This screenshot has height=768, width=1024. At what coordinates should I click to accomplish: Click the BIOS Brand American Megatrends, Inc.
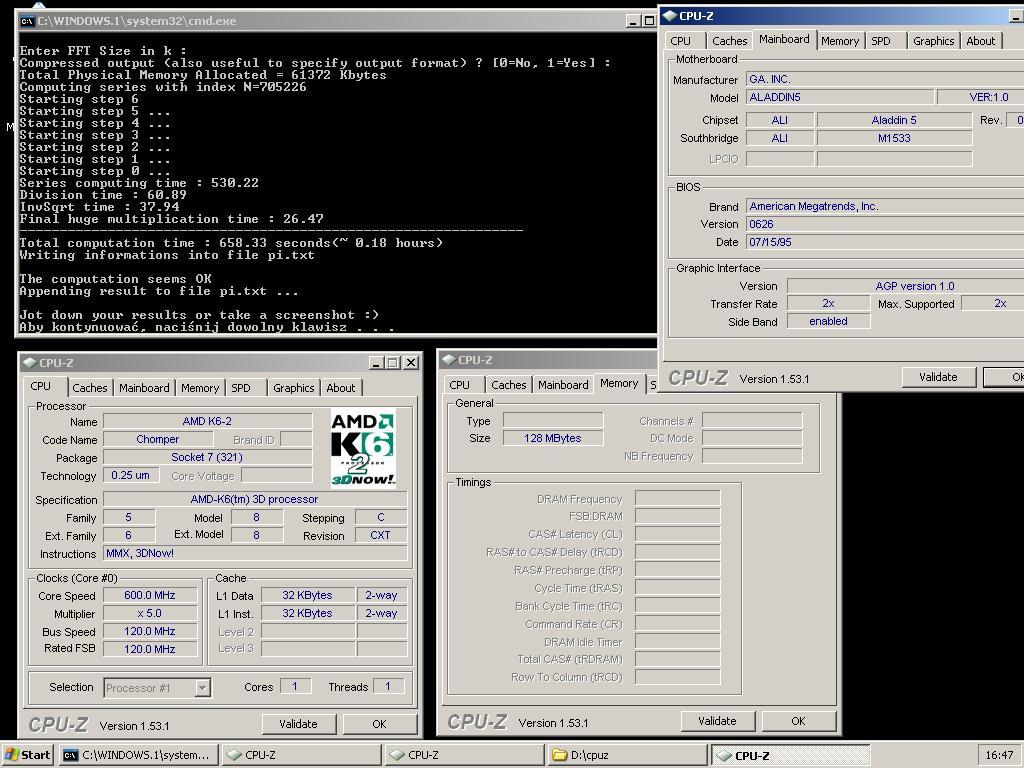click(885, 206)
